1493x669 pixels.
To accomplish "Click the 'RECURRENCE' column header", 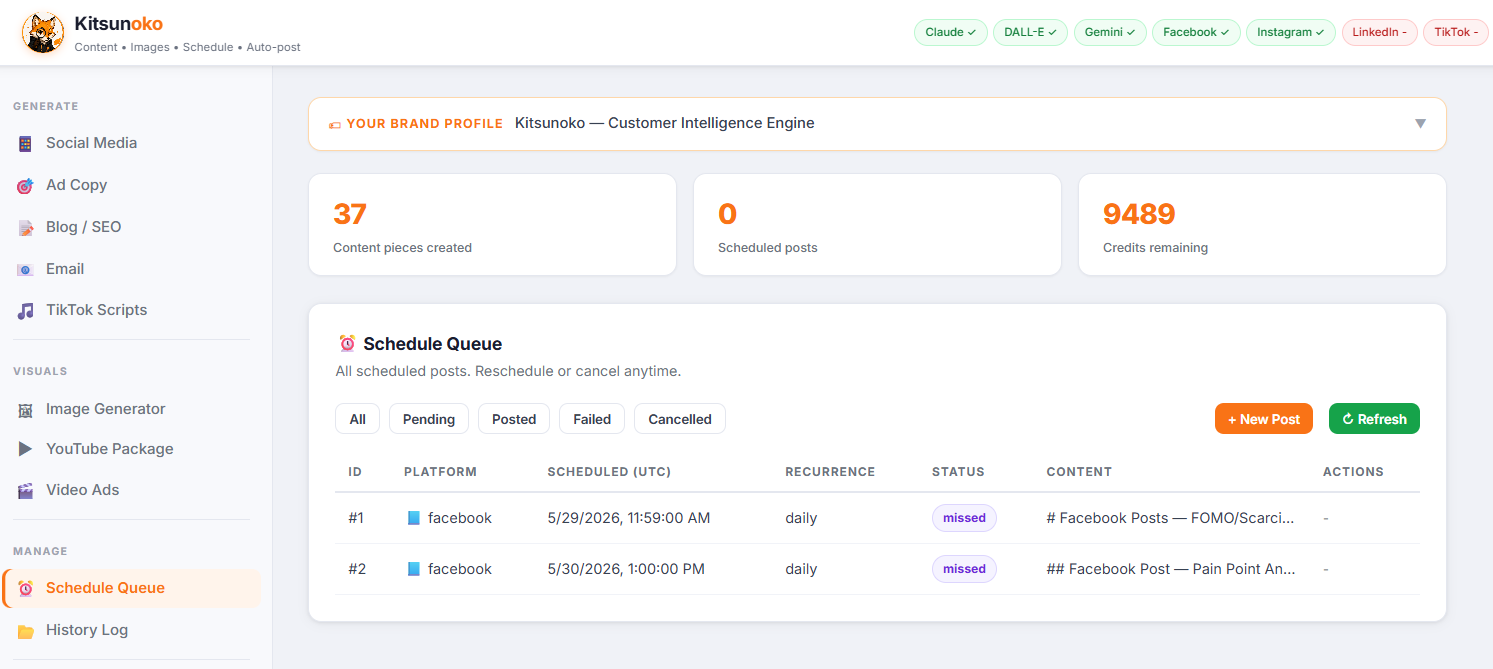I will pyautogui.click(x=830, y=471).
